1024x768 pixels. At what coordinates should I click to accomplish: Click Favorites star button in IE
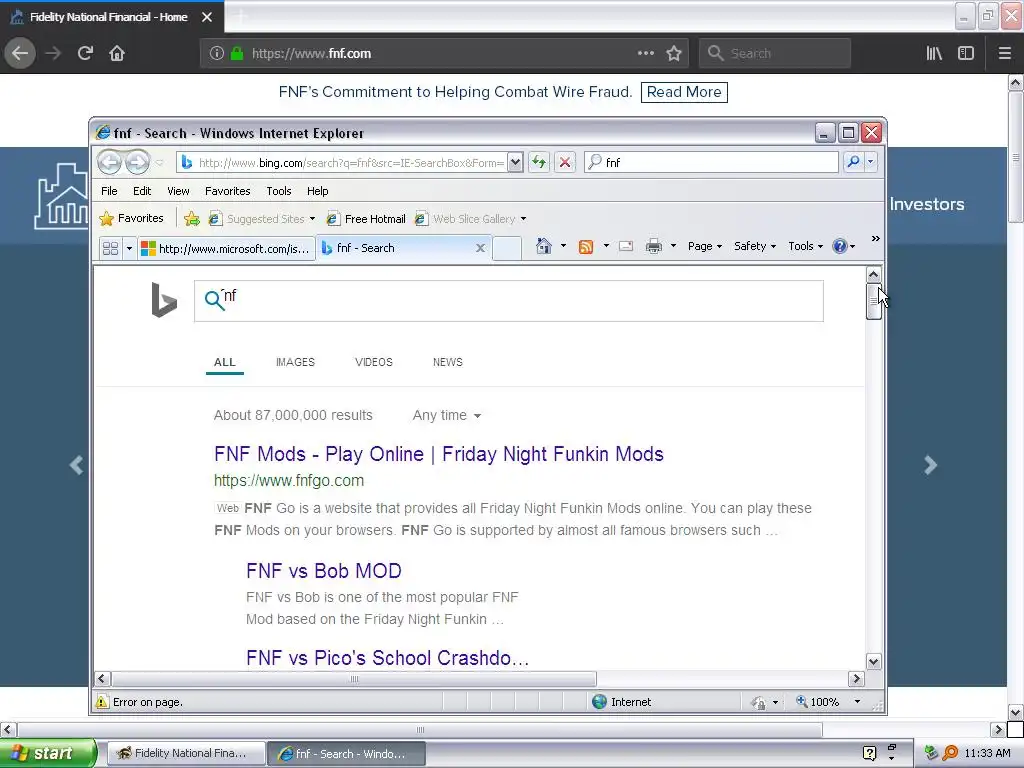131,218
